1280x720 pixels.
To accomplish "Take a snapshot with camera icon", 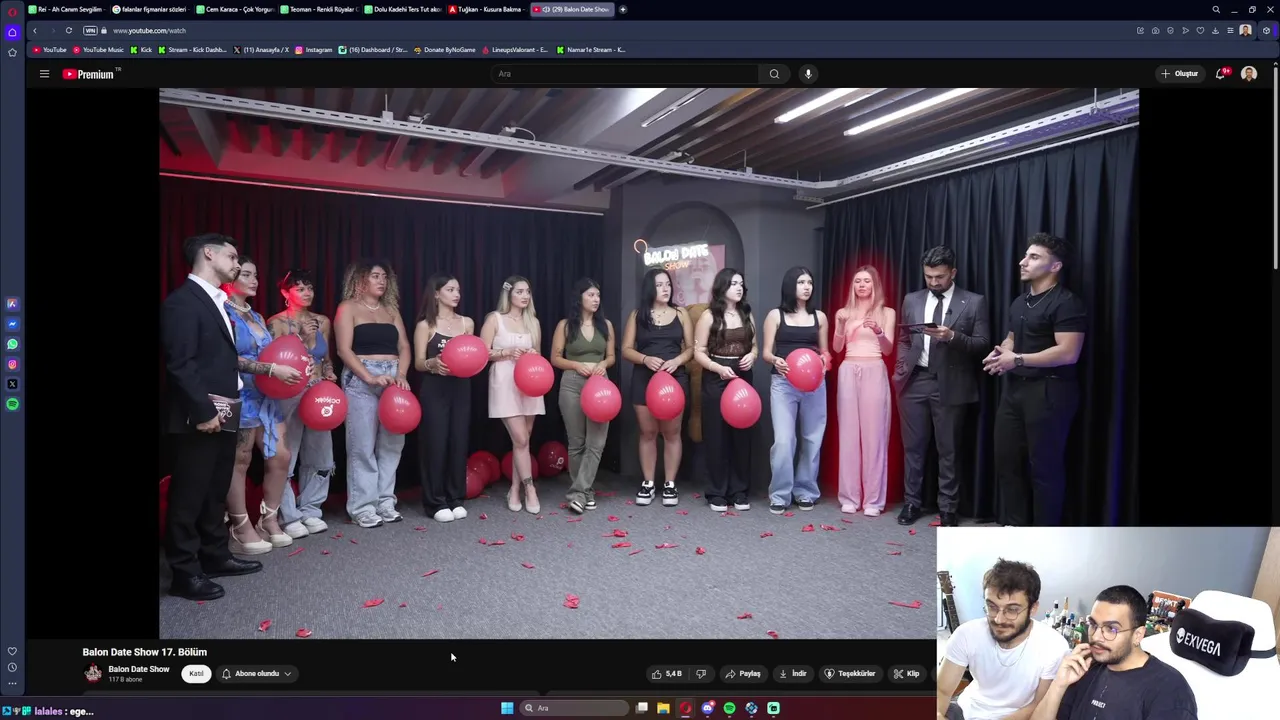I will [1155, 31].
